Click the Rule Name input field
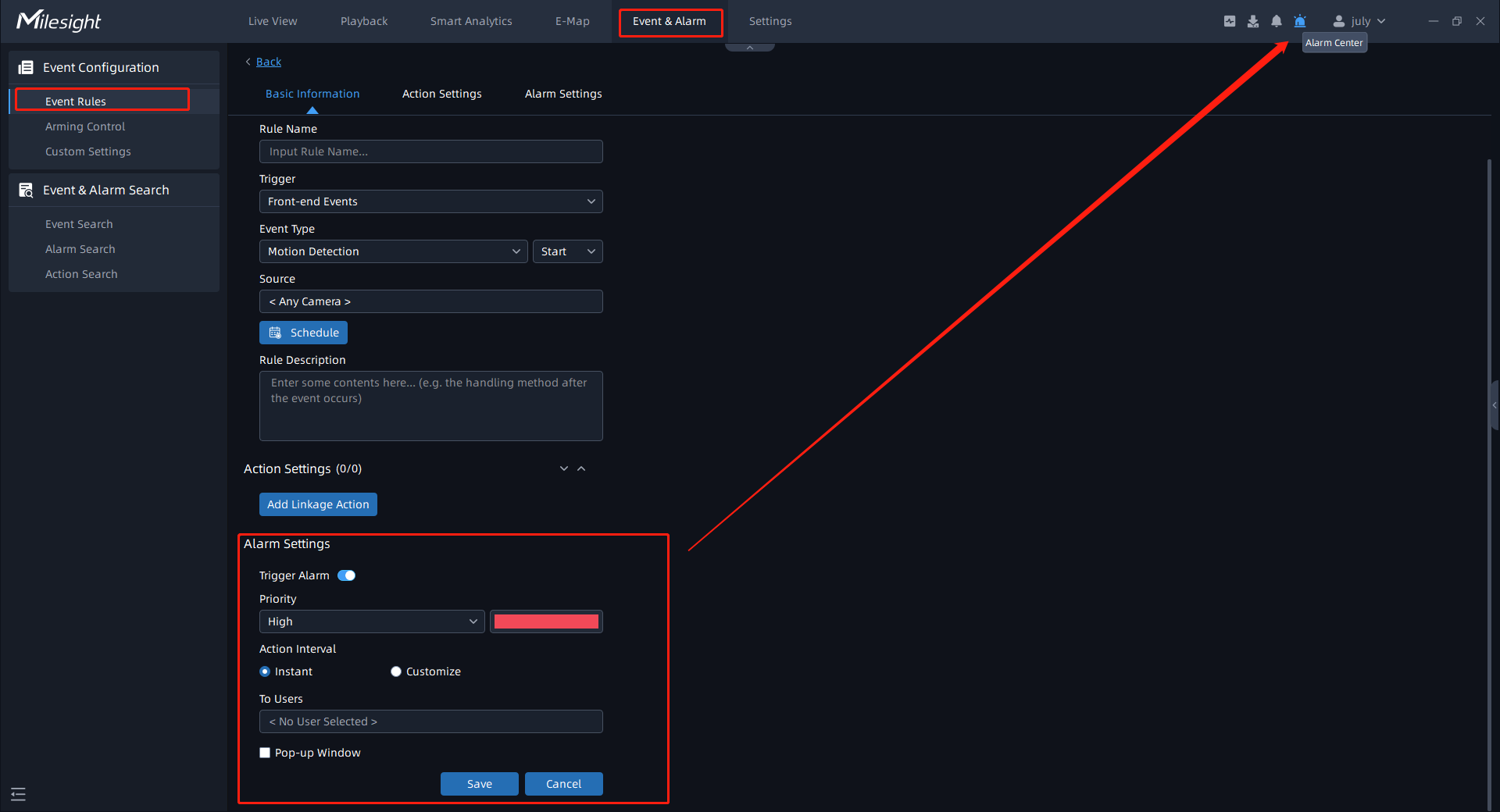The width and height of the screenshot is (1500, 812). (x=430, y=151)
